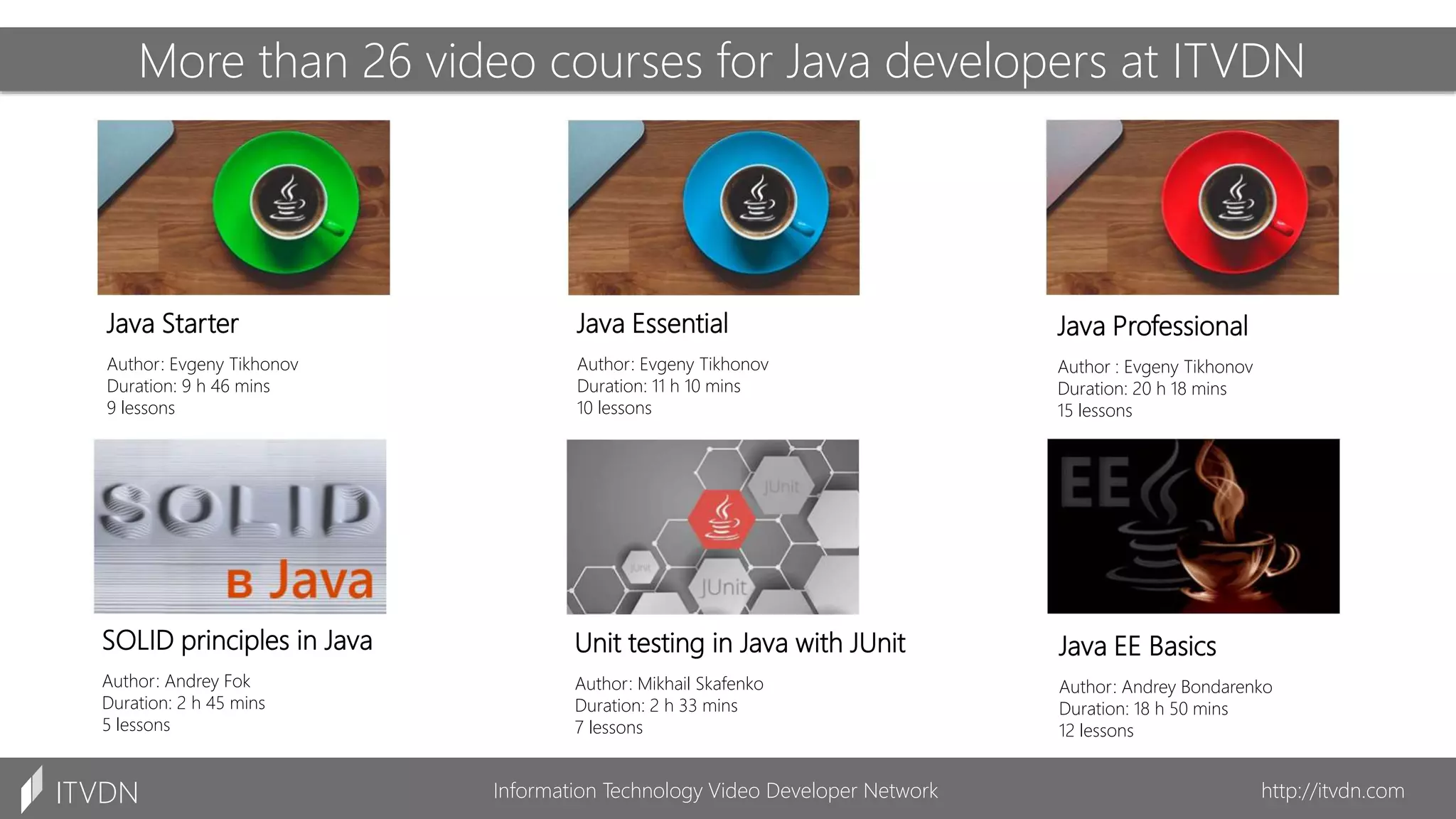Click the 'Java Professional' course title

[1152, 326]
